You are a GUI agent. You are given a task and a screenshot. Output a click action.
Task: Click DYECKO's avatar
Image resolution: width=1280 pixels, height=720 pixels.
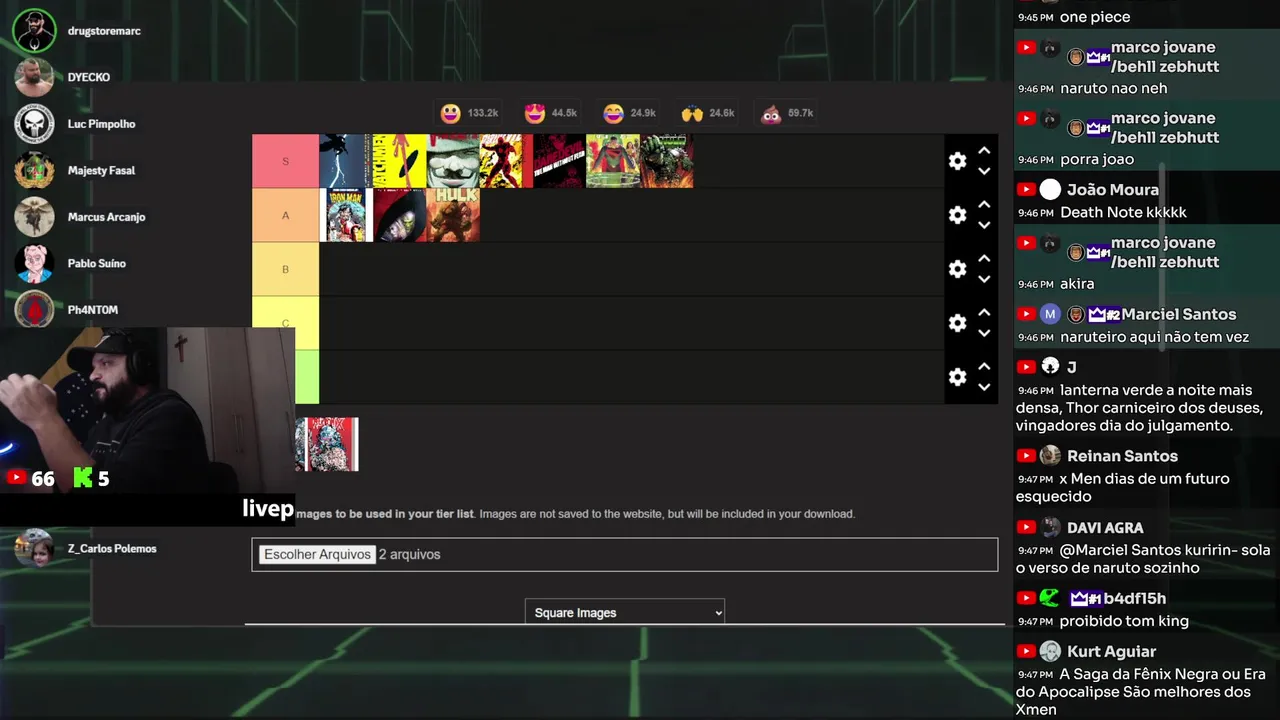pyautogui.click(x=34, y=77)
